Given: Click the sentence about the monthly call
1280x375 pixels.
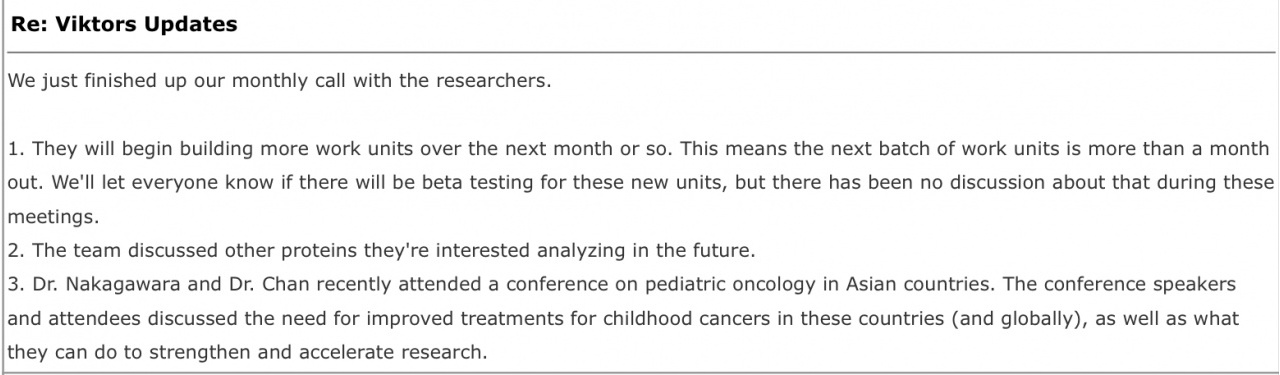Looking at the screenshot, I should pos(279,81).
